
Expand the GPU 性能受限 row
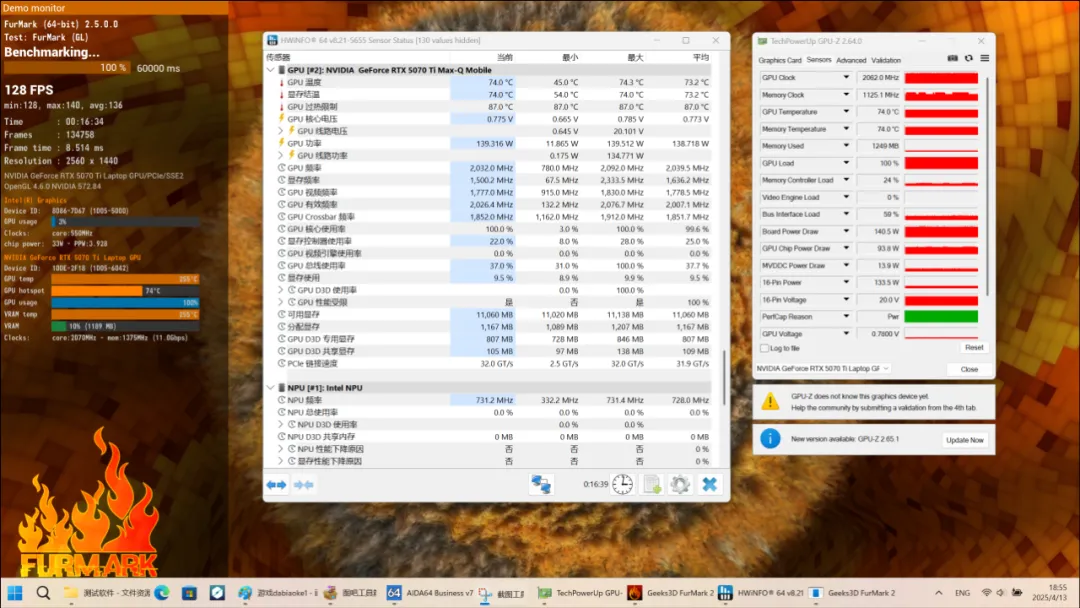coord(281,302)
